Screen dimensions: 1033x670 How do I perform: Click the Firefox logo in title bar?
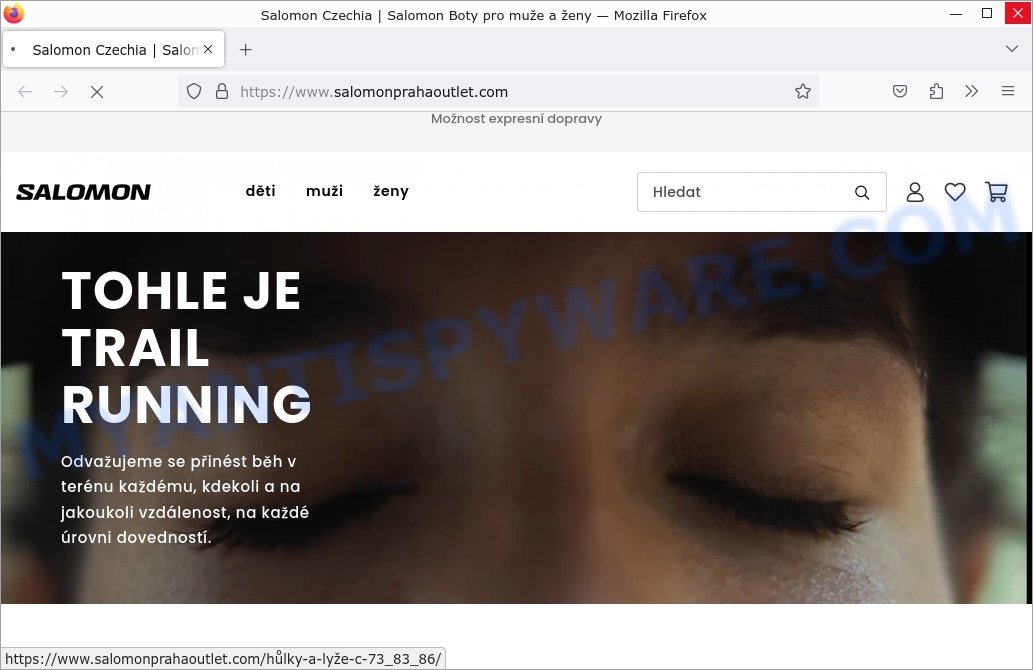[x=13, y=13]
